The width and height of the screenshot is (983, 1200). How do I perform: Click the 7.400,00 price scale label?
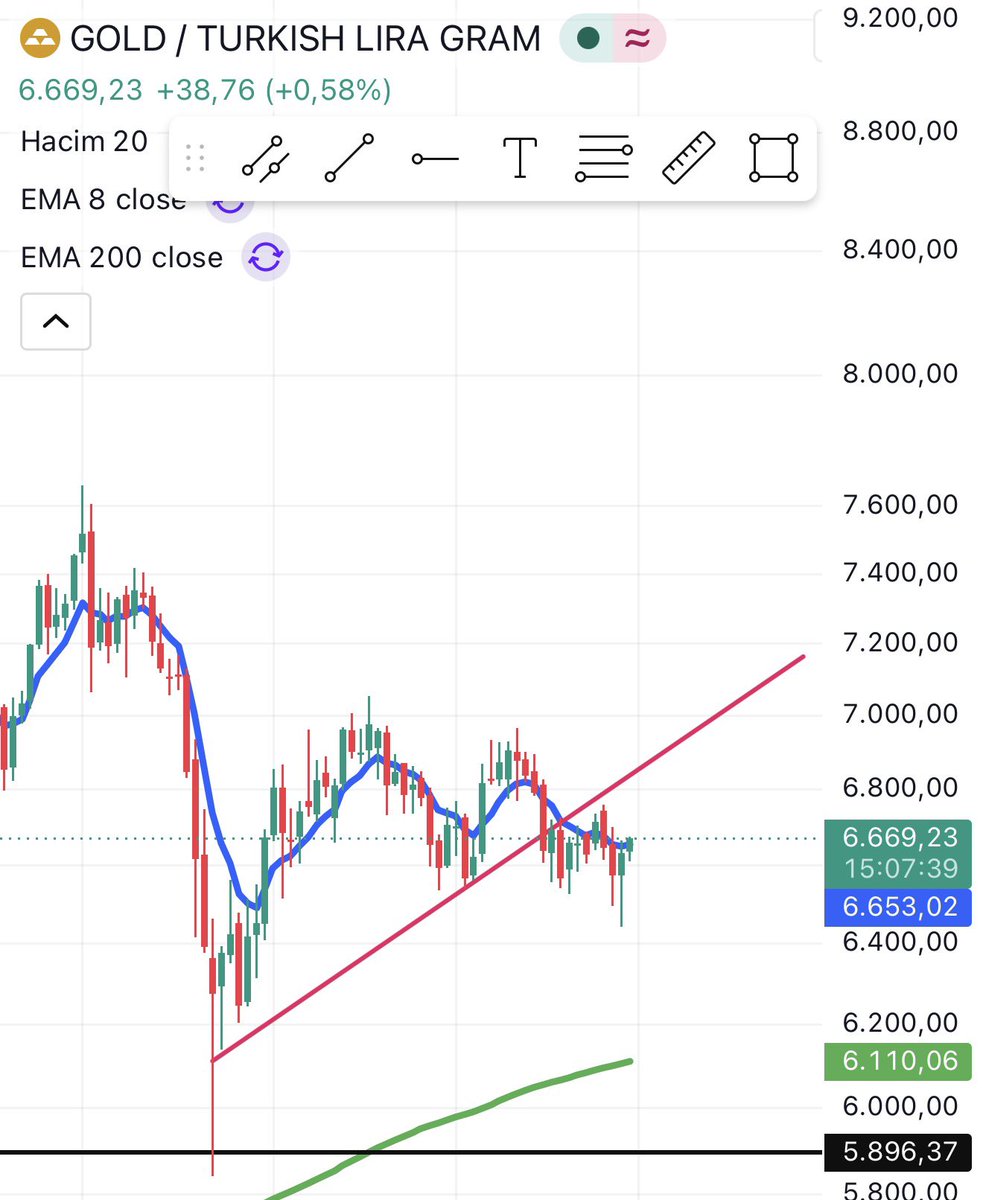901,573
